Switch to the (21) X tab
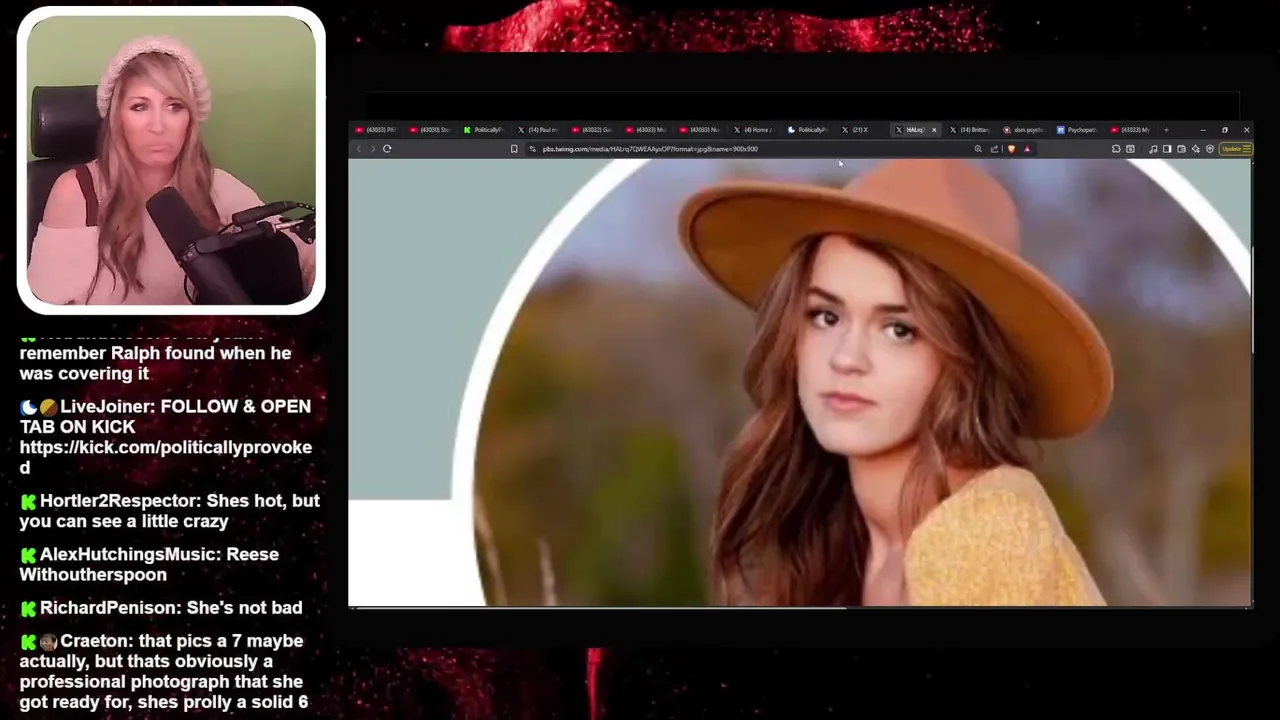The width and height of the screenshot is (1280, 720). [x=862, y=130]
